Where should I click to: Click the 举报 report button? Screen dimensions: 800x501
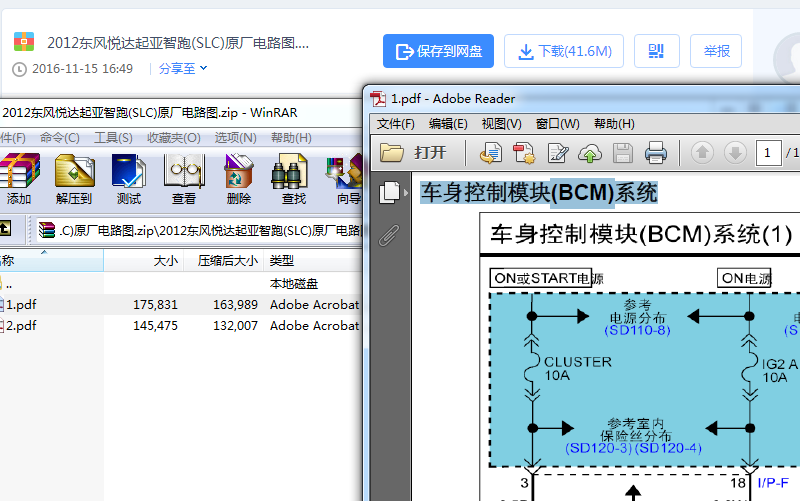tap(716, 51)
